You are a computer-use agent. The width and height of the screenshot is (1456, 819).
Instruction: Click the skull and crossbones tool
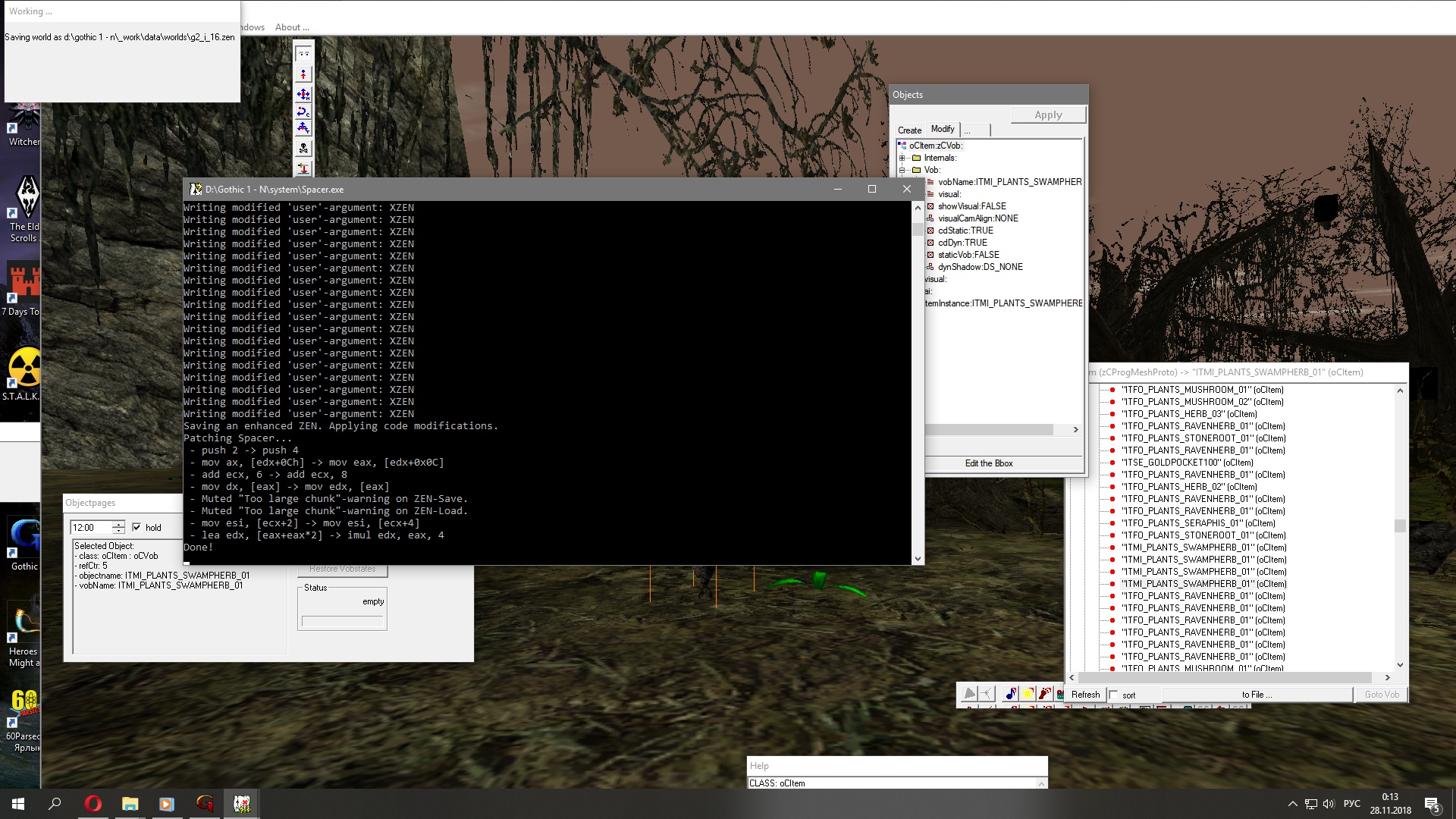pos(303,148)
